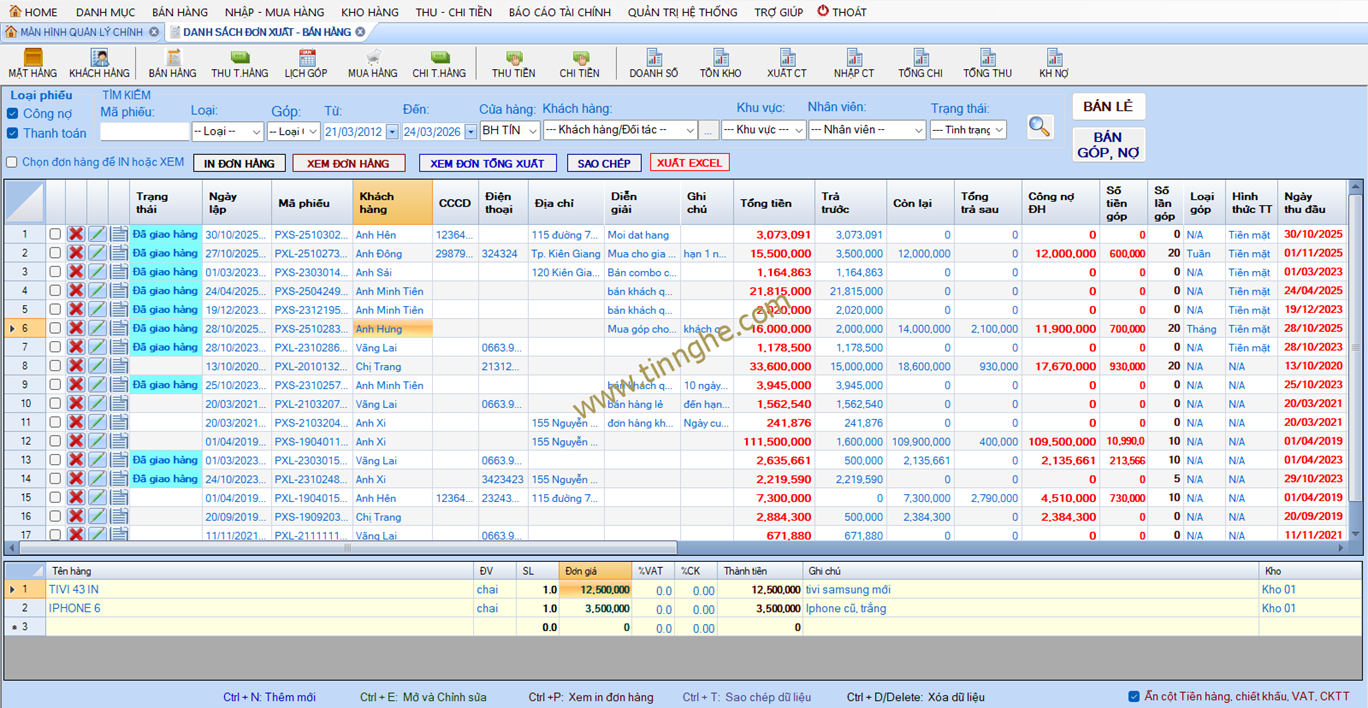Open the KHO HÀNG menu
This screenshot has width=1368, height=708.
[369, 12]
